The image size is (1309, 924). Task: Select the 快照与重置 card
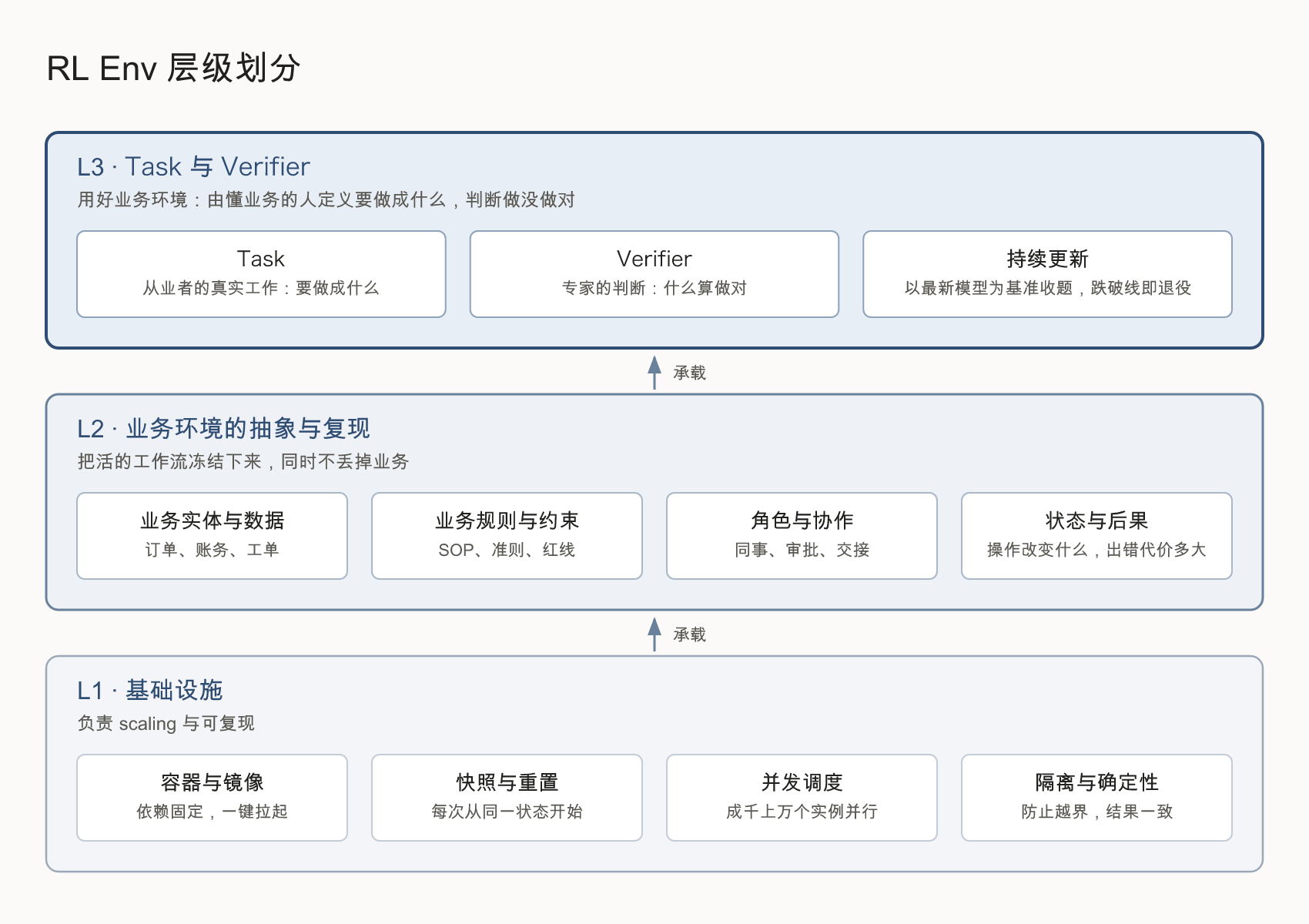click(507, 798)
